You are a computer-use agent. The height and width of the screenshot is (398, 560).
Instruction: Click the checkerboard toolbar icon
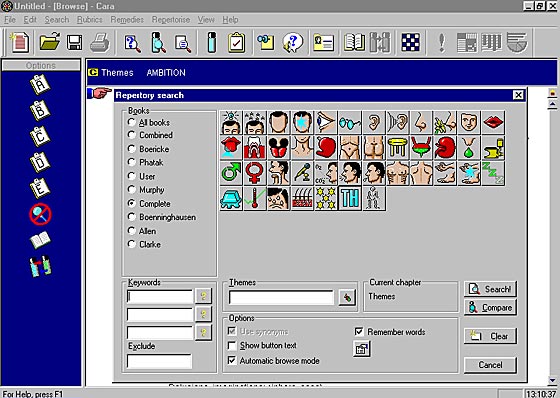[410, 42]
